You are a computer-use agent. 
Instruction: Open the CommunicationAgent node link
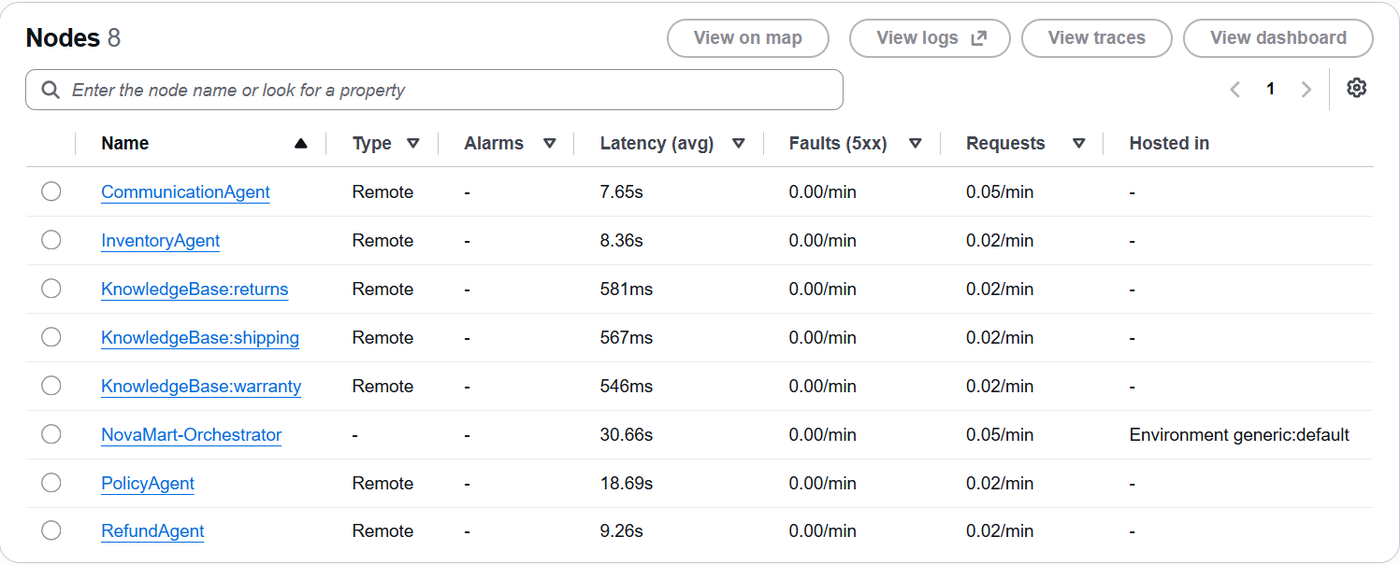185,192
